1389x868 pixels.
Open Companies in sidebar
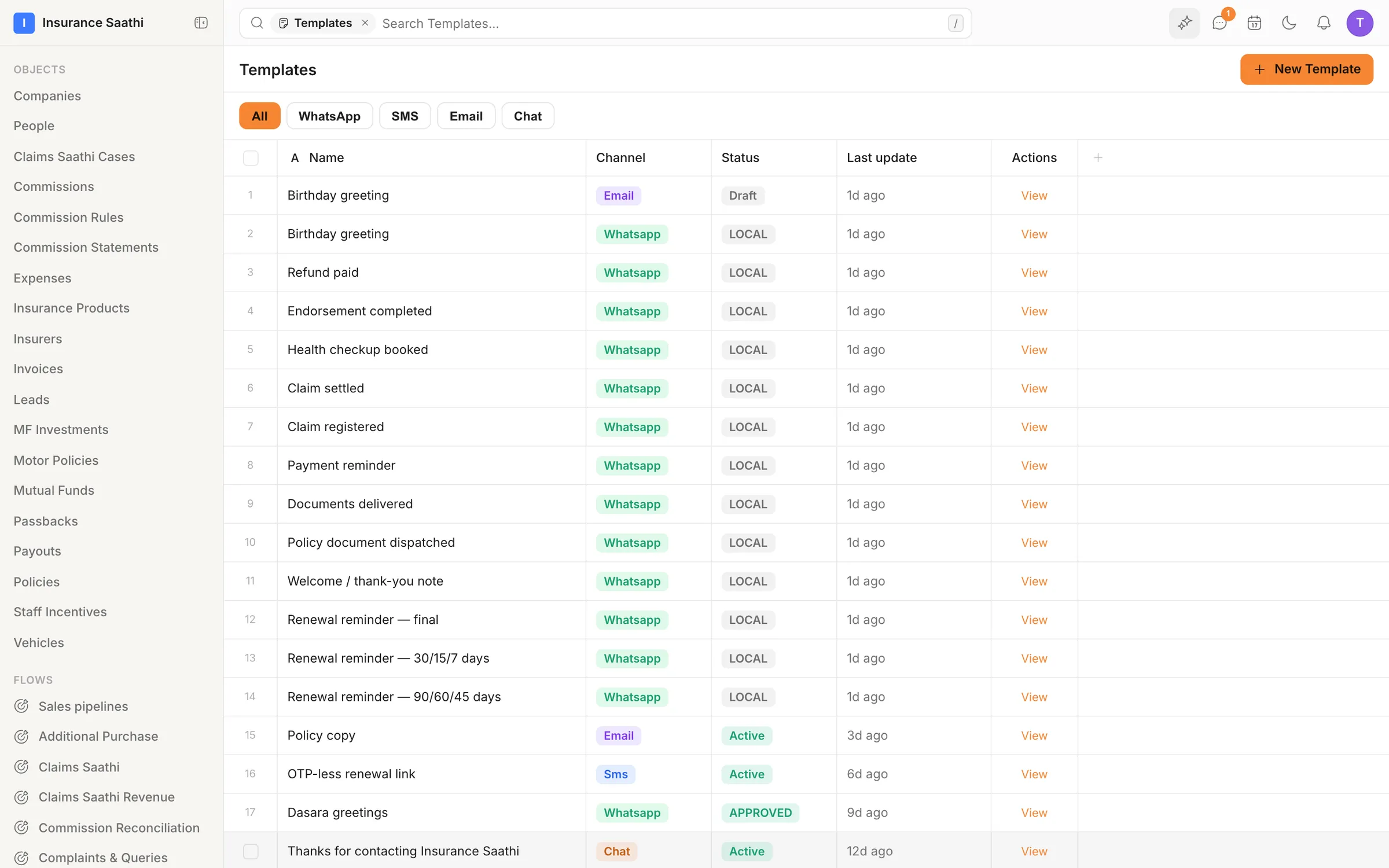click(47, 95)
